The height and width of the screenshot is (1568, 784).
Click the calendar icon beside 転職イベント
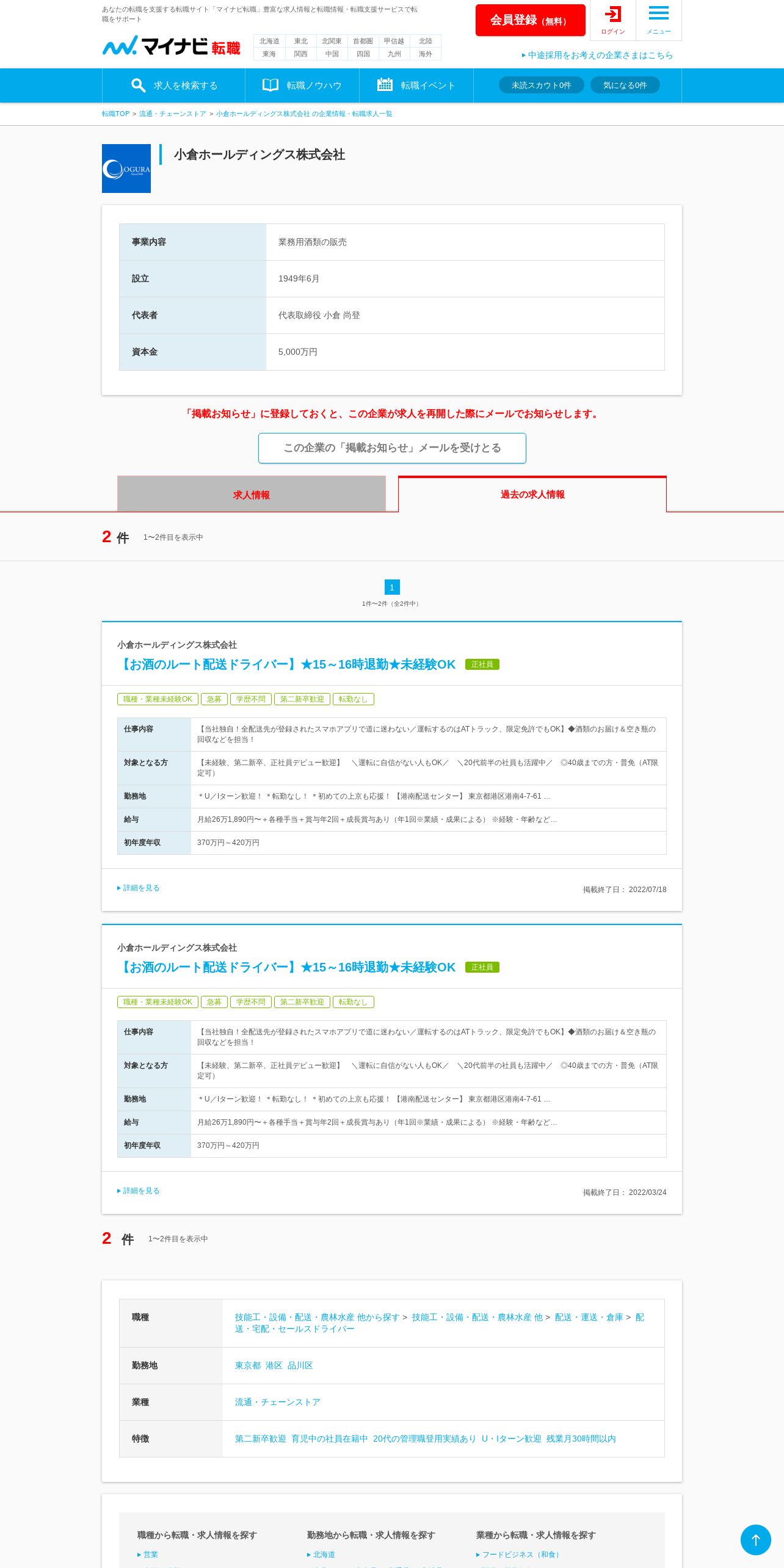(385, 85)
